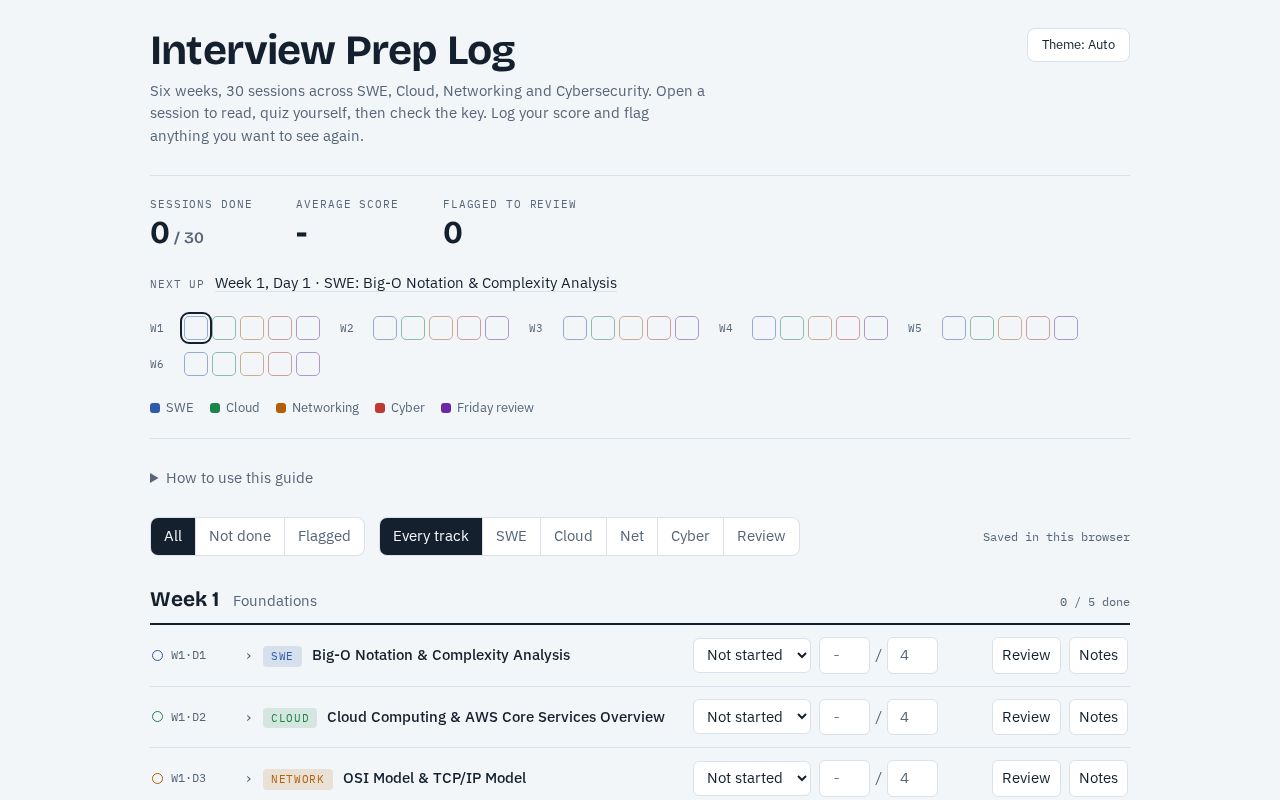Image resolution: width=1280 pixels, height=800 pixels.
Task: Open status dropdown for OSI Model session
Action: (x=752, y=778)
